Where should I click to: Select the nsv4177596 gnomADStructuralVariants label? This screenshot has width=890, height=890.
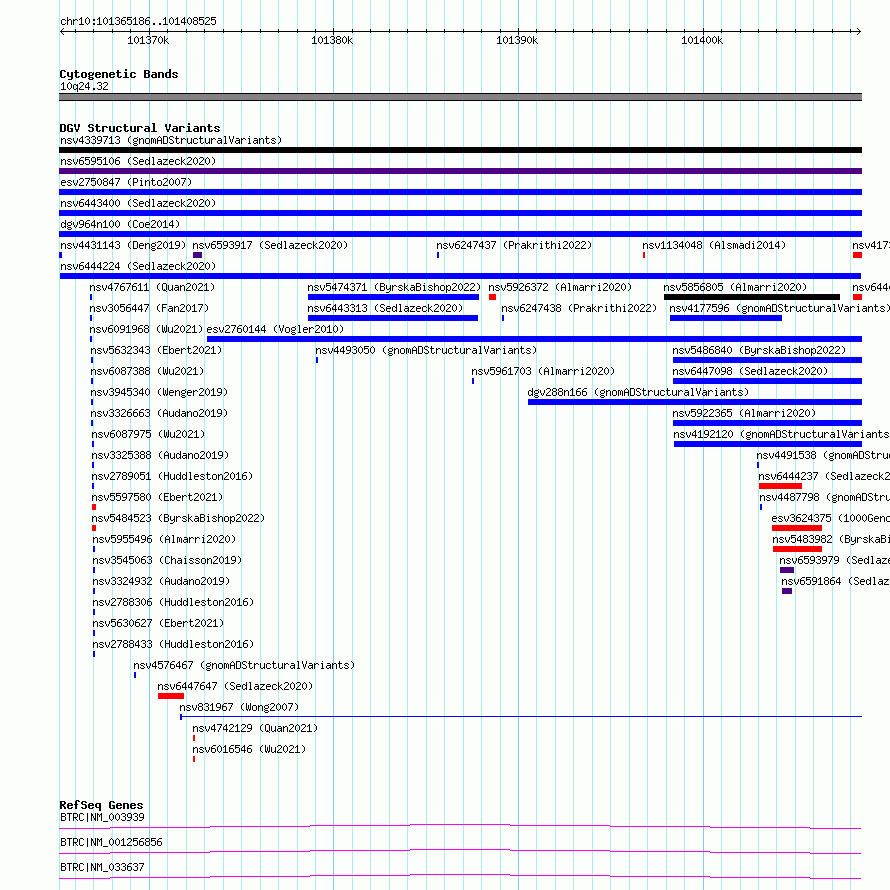pos(780,308)
